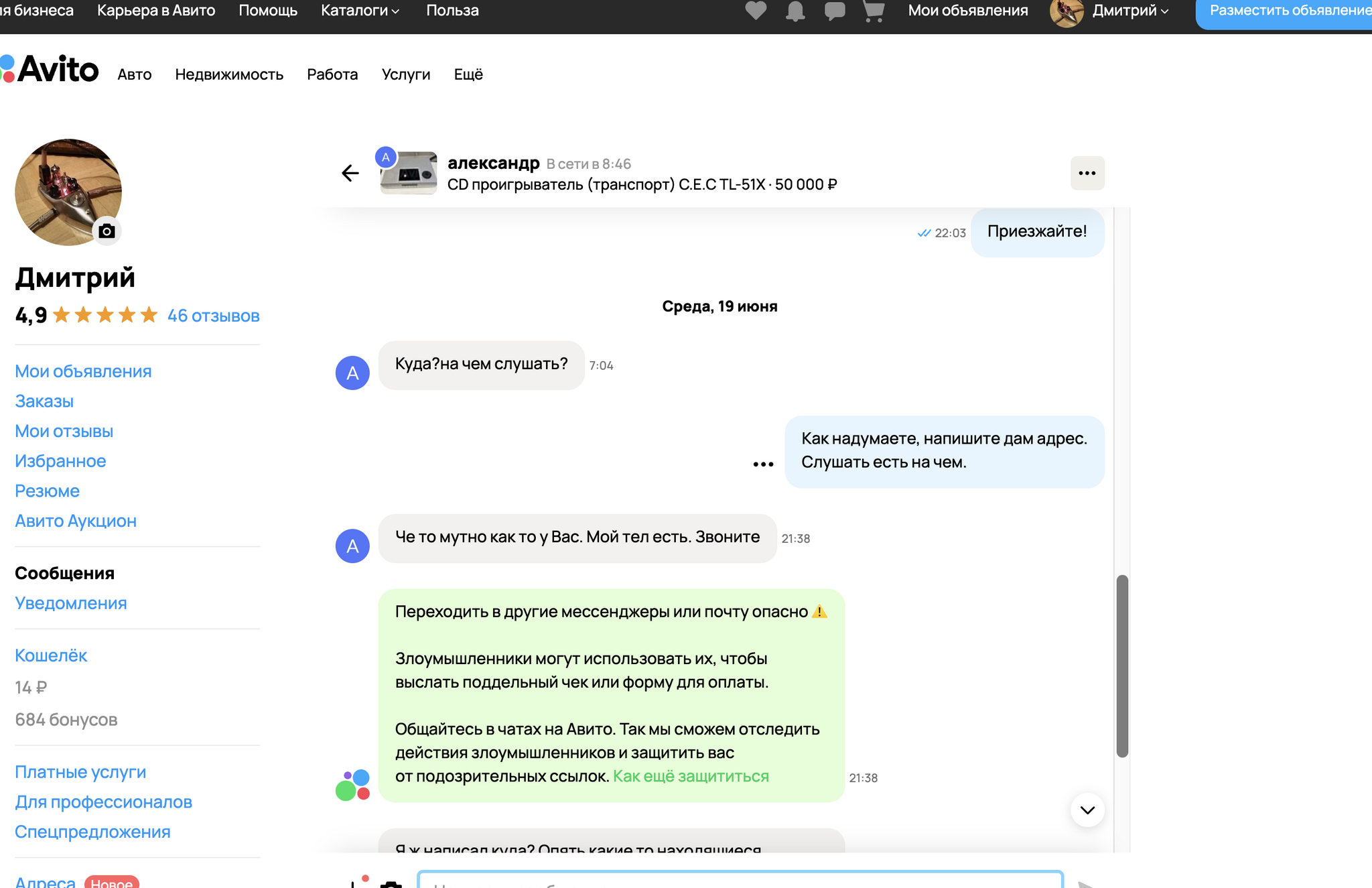Click '684 бонусов' text

coord(66,720)
